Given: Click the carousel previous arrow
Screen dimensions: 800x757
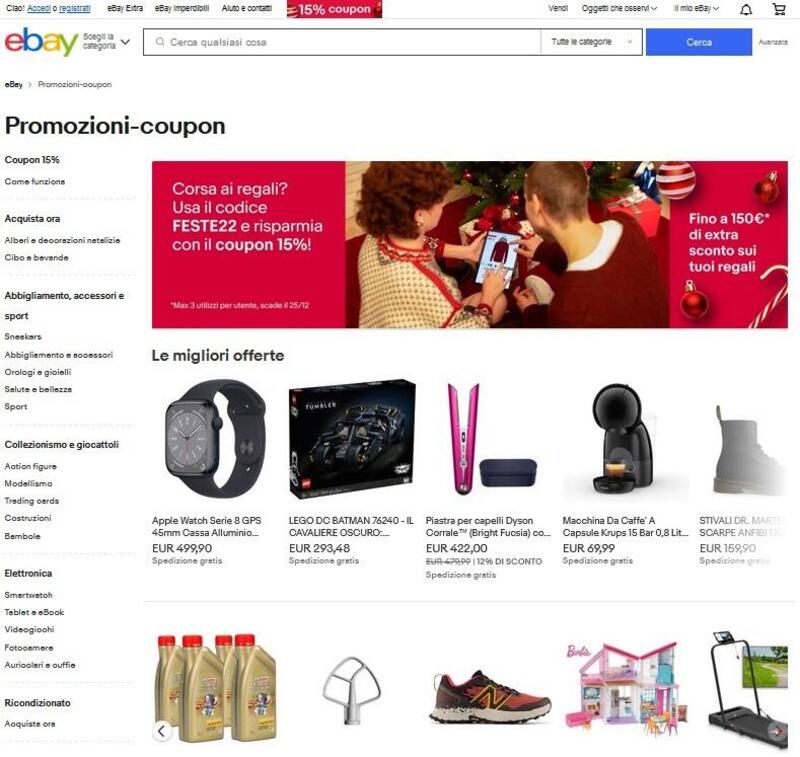Looking at the screenshot, I should point(161,731).
